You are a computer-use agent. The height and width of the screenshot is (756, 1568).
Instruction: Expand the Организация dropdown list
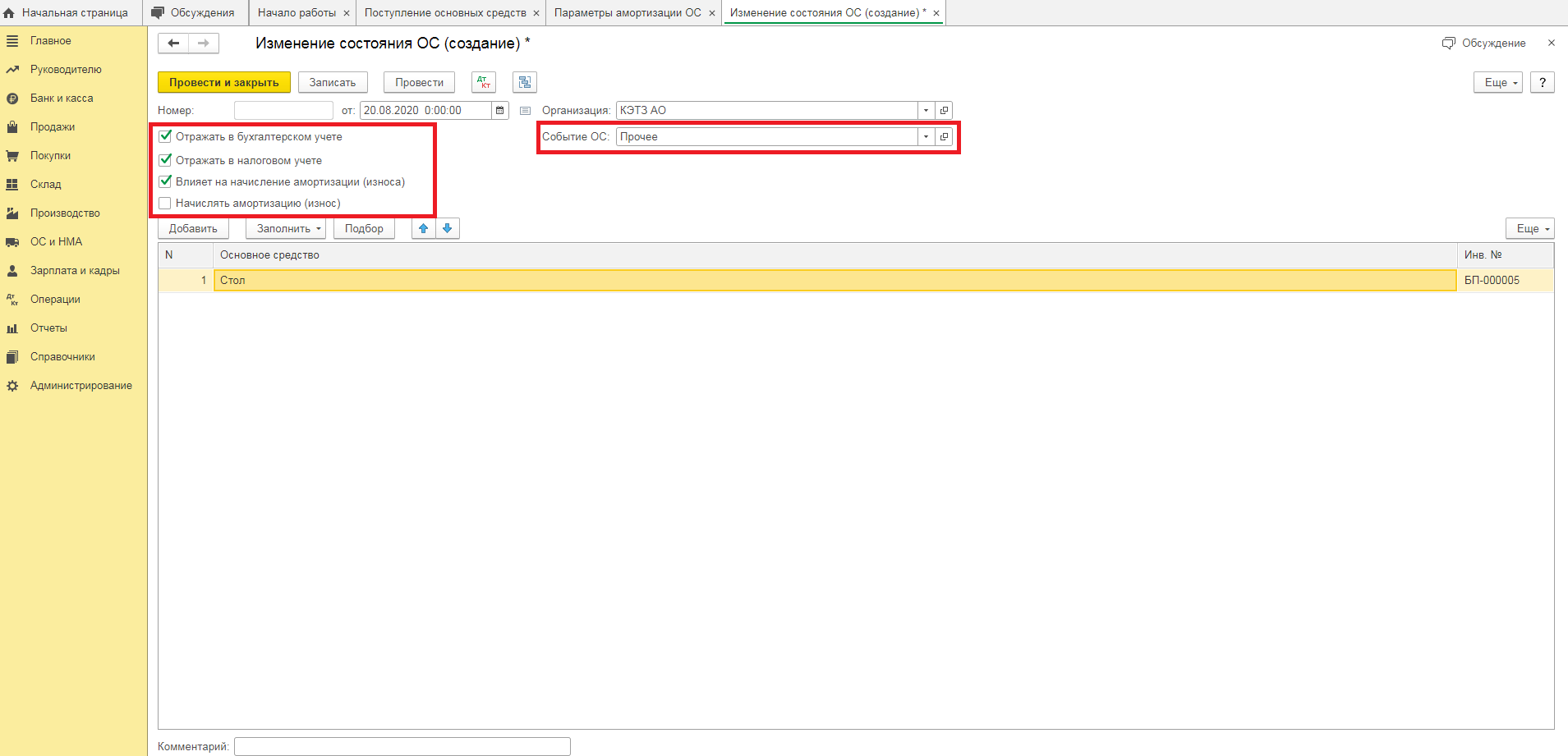(x=926, y=110)
